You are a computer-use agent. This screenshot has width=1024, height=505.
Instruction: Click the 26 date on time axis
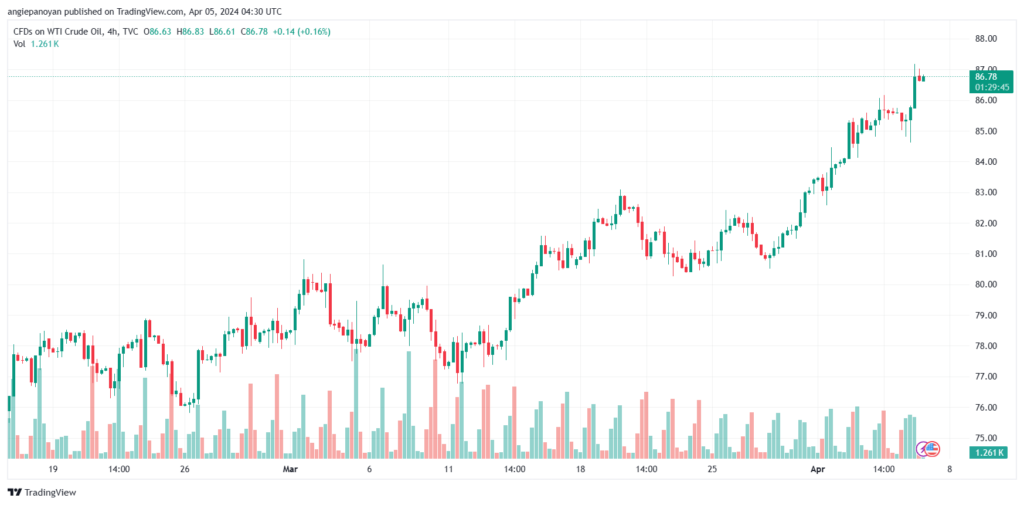click(185, 468)
